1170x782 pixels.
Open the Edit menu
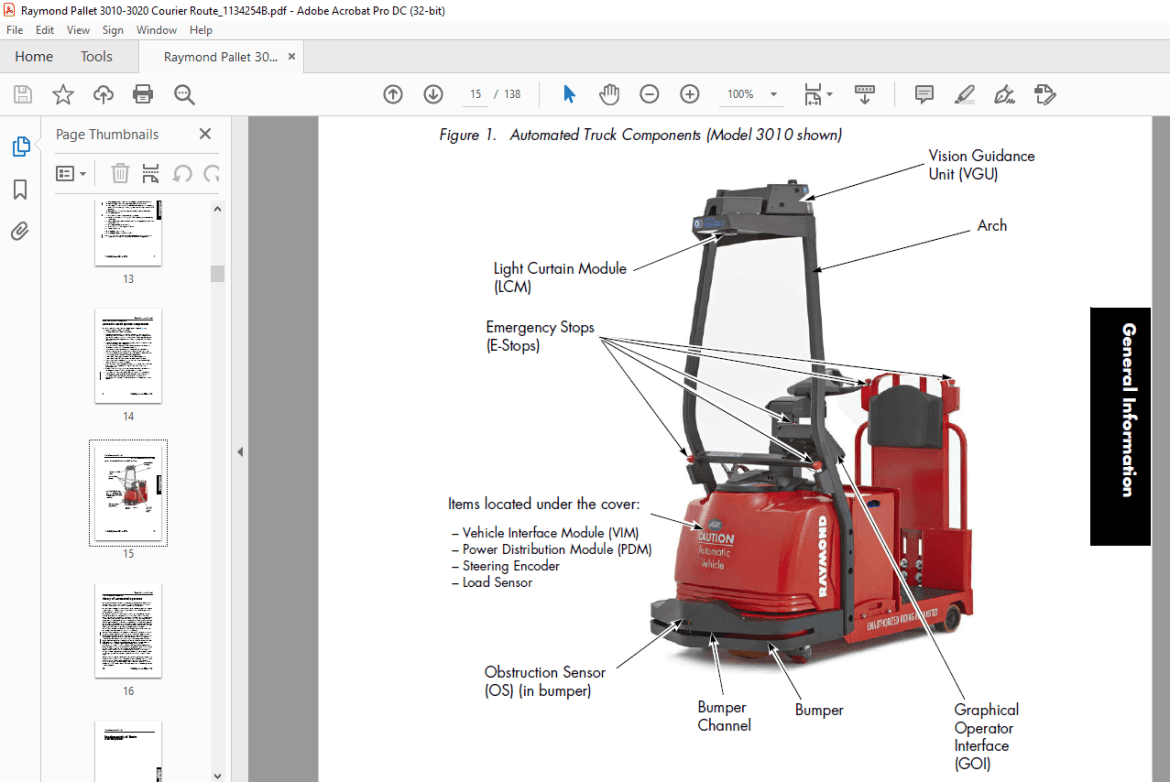click(x=44, y=30)
